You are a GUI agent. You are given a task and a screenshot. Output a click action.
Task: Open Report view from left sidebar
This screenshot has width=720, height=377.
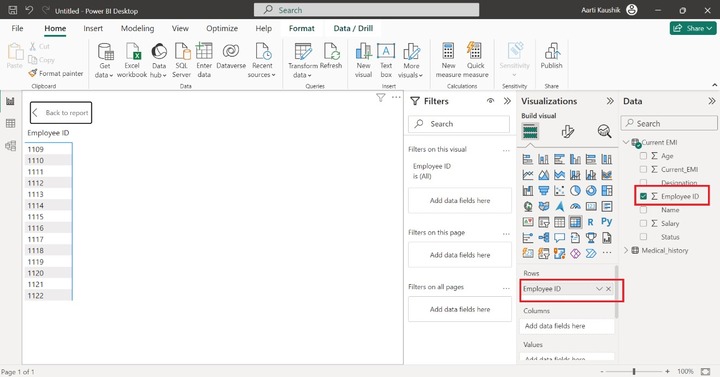(10, 101)
